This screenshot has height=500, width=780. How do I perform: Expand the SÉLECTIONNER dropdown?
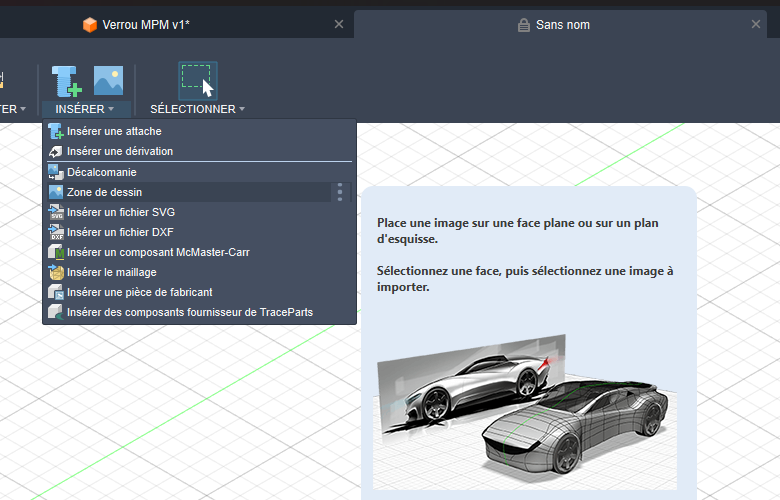coord(197,109)
